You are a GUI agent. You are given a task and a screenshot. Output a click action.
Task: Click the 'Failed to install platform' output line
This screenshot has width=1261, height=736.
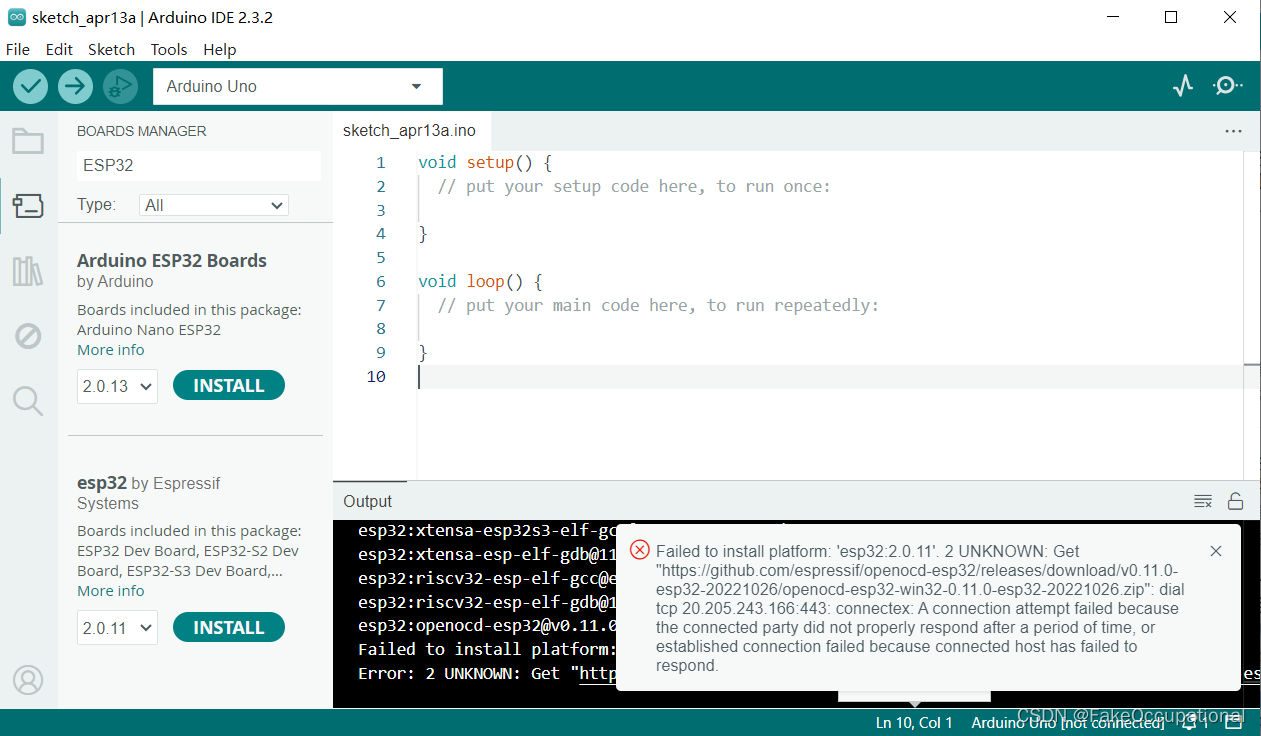pyautogui.click(x=487, y=649)
